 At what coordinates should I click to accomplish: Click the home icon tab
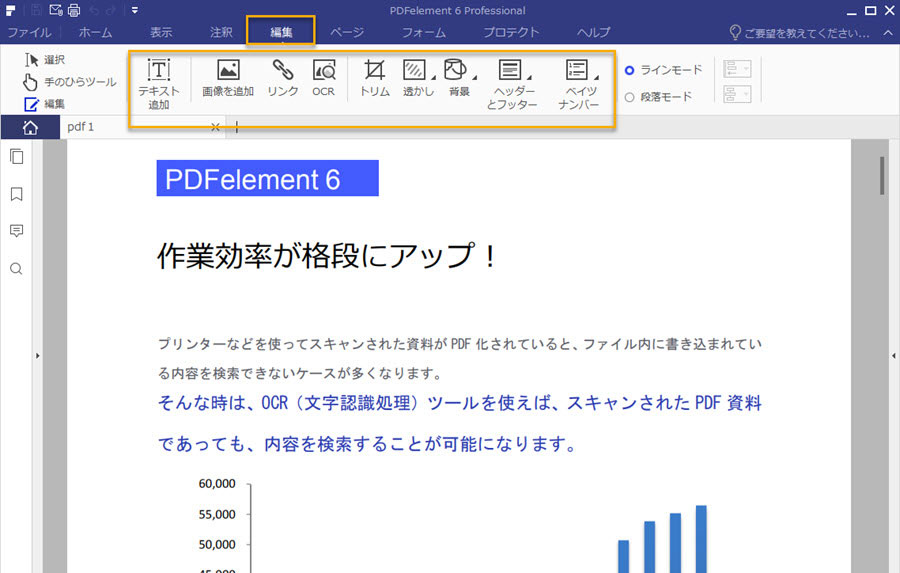tap(30, 127)
